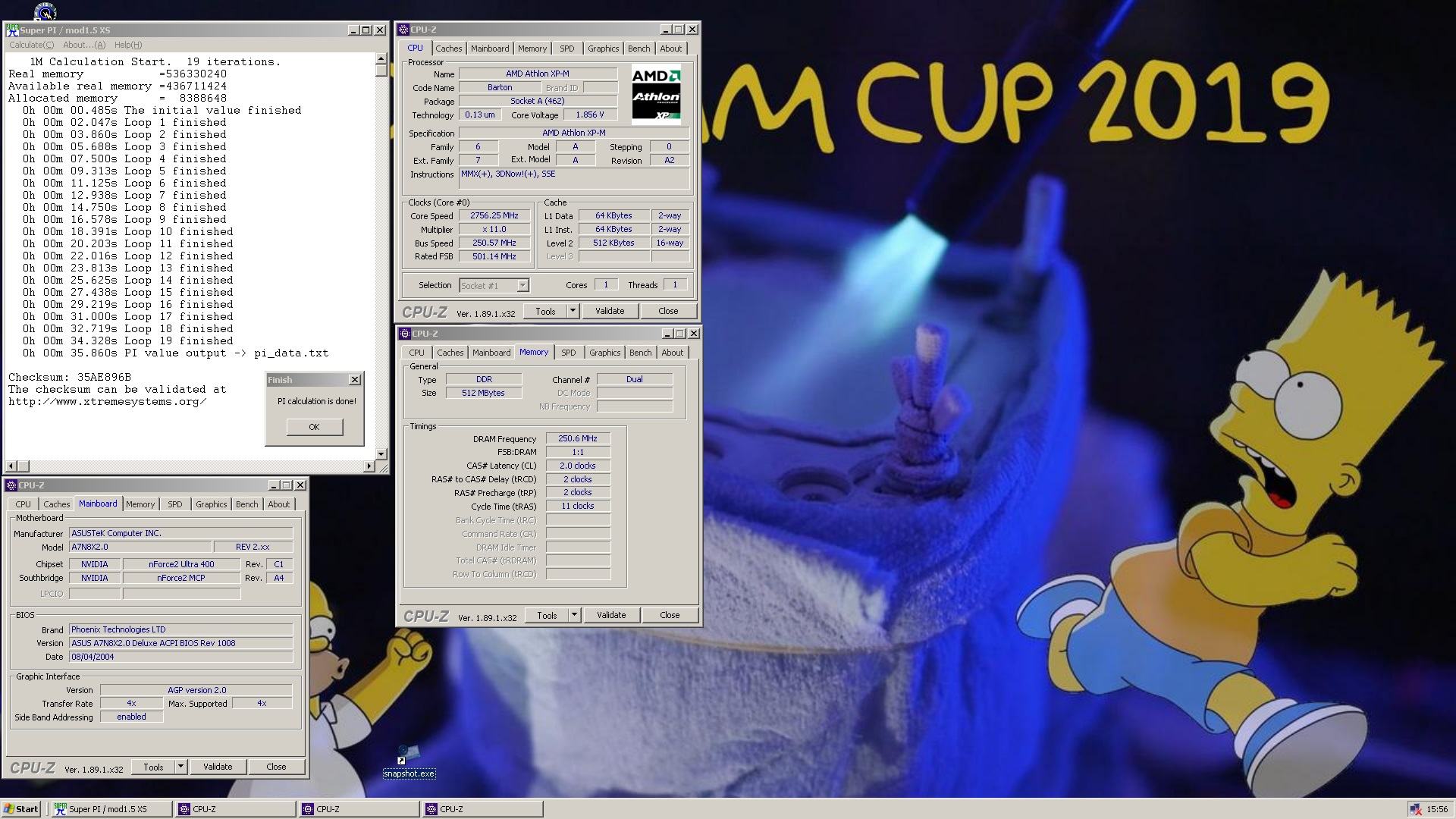Open the snapshot.exe desktop shortcut
This screenshot has height=819, width=1456.
[408, 761]
